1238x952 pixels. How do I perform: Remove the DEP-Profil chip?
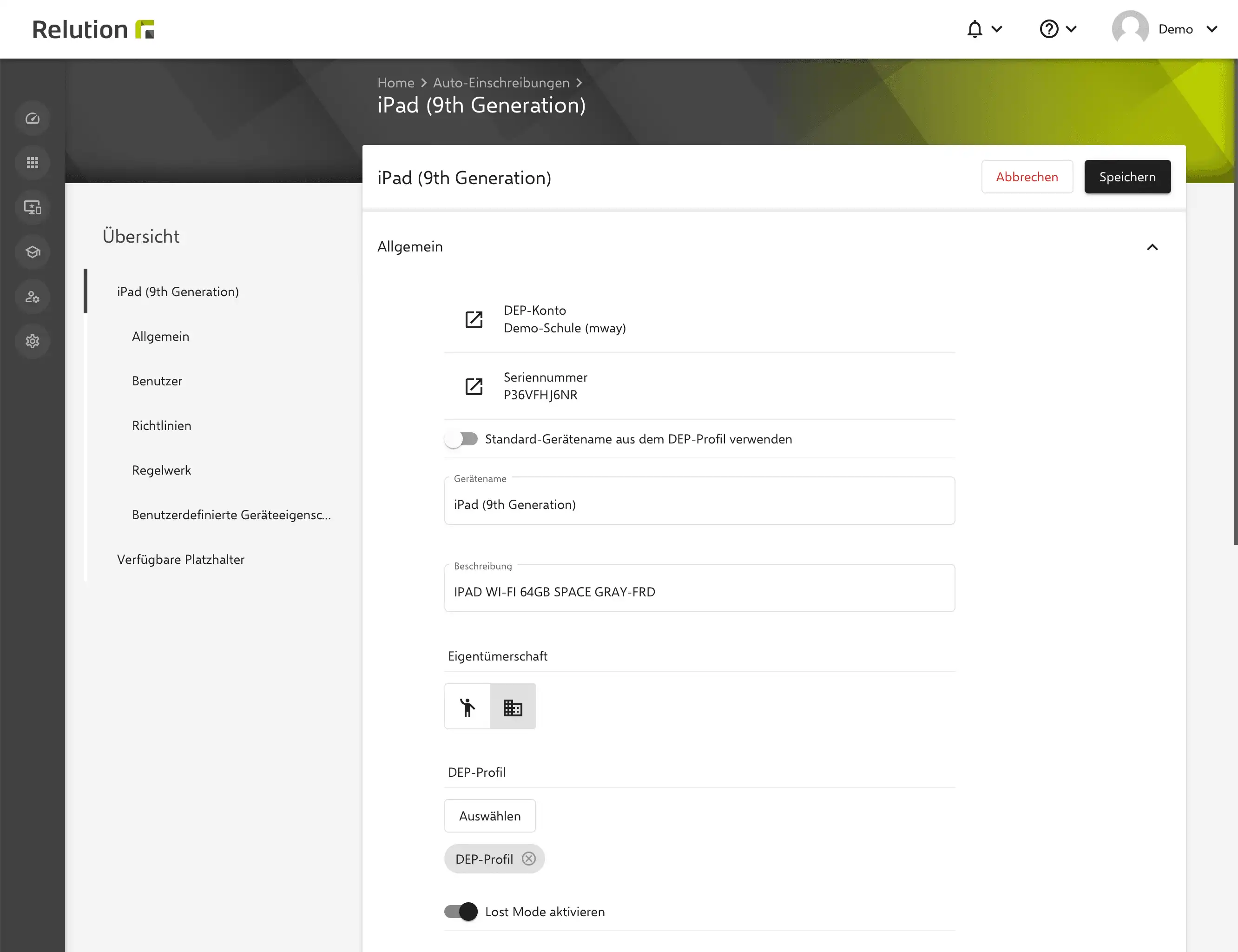coord(529,859)
